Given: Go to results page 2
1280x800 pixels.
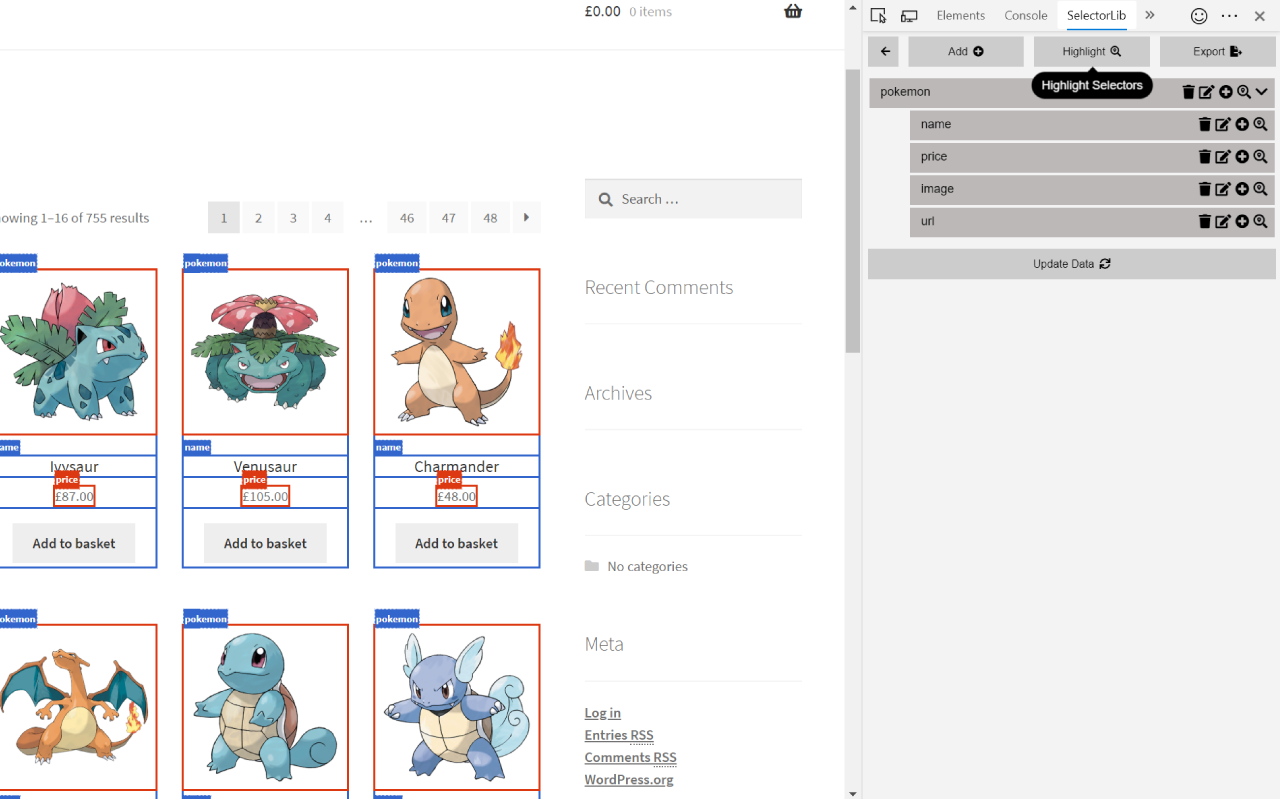Looking at the screenshot, I should tap(258, 218).
